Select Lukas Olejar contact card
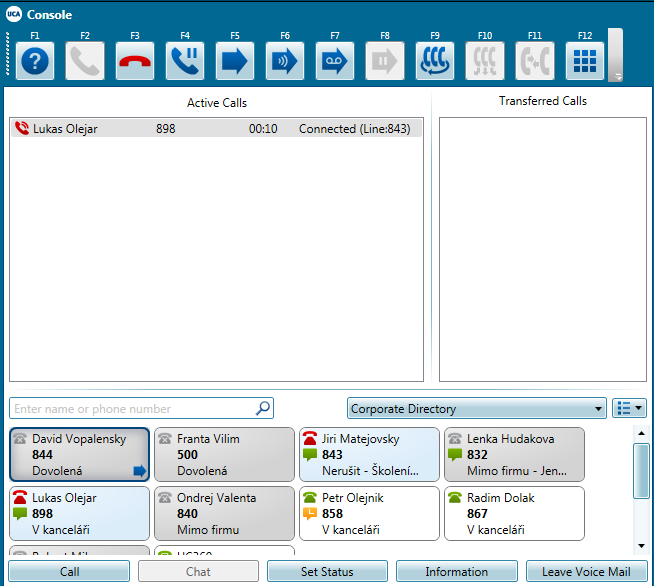The height and width of the screenshot is (586, 654). click(x=79, y=513)
